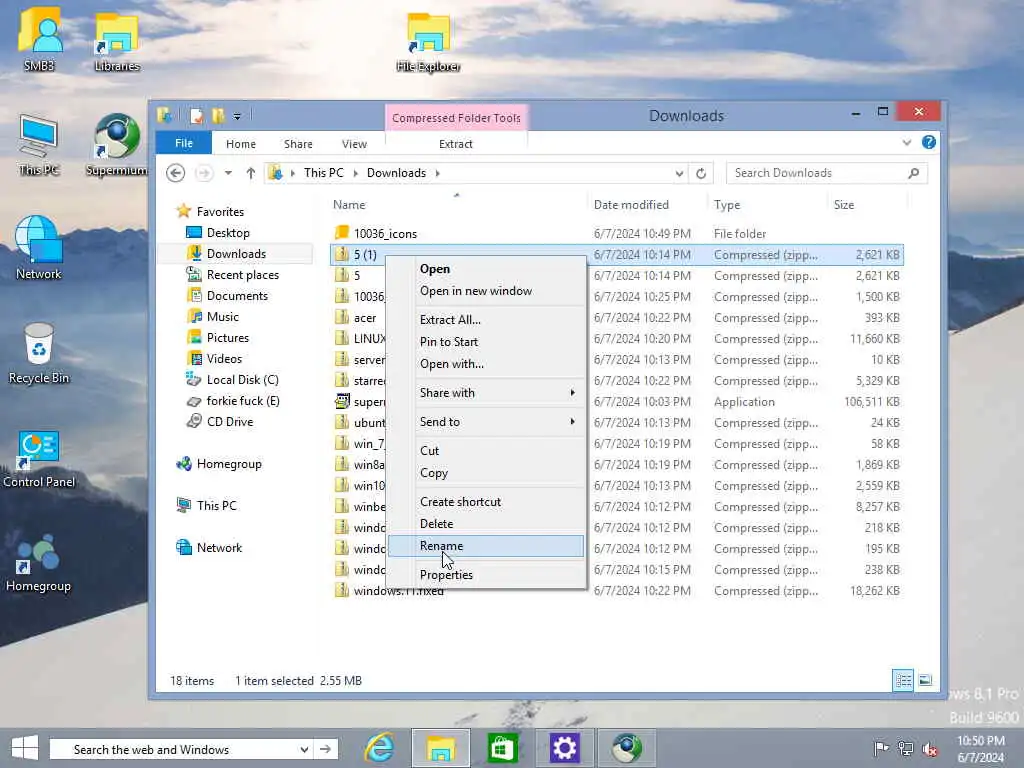1024x768 pixels.
Task: Expand the Send to submenu
Action: pos(487,422)
